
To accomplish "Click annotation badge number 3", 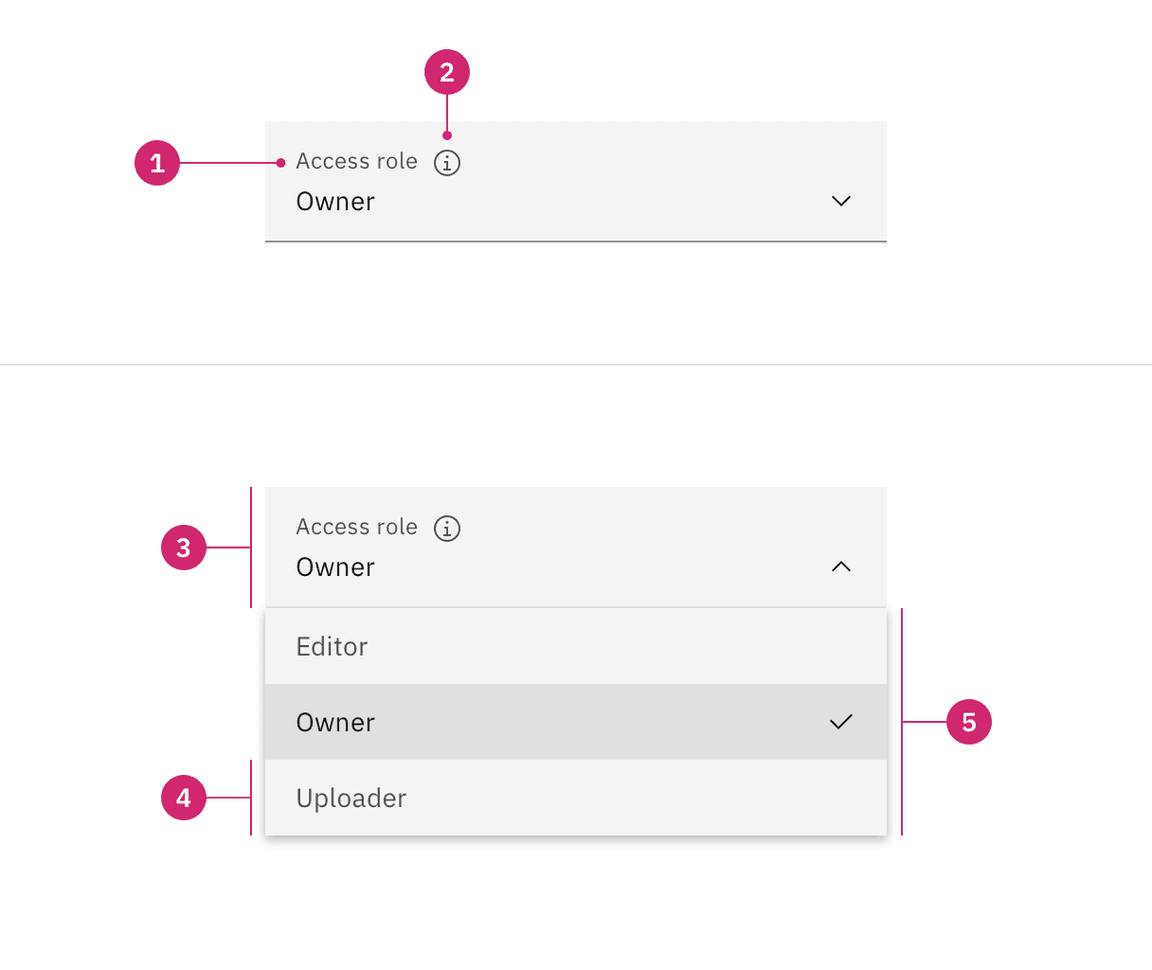I will click(183, 548).
